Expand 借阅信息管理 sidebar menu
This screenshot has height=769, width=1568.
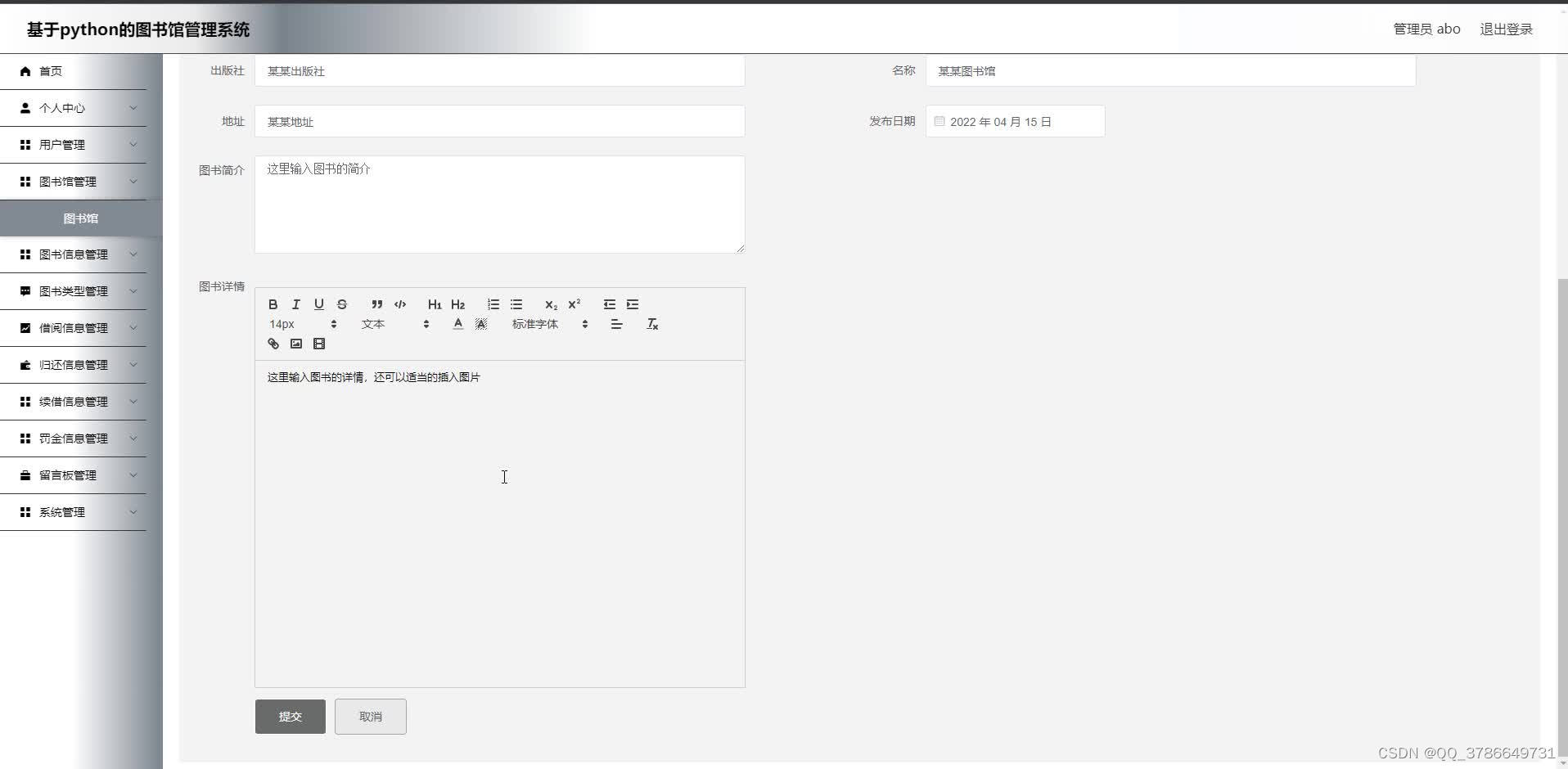point(74,328)
